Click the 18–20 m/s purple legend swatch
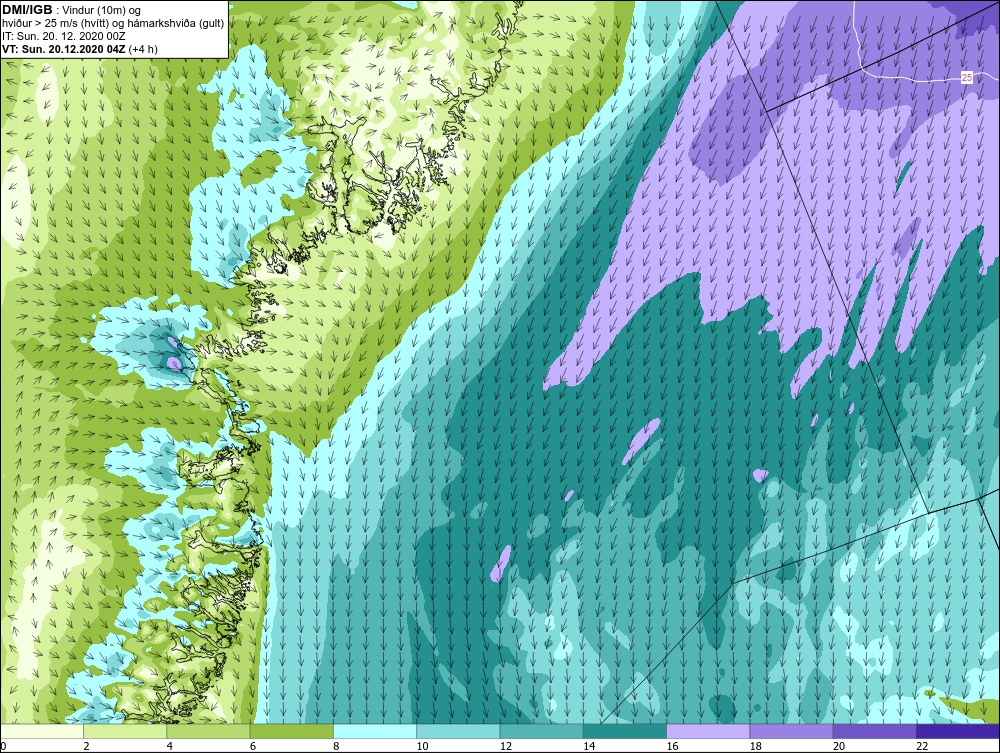Image resolution: width=1000 pixels, height=753 pixels. [x=791, y=731]
